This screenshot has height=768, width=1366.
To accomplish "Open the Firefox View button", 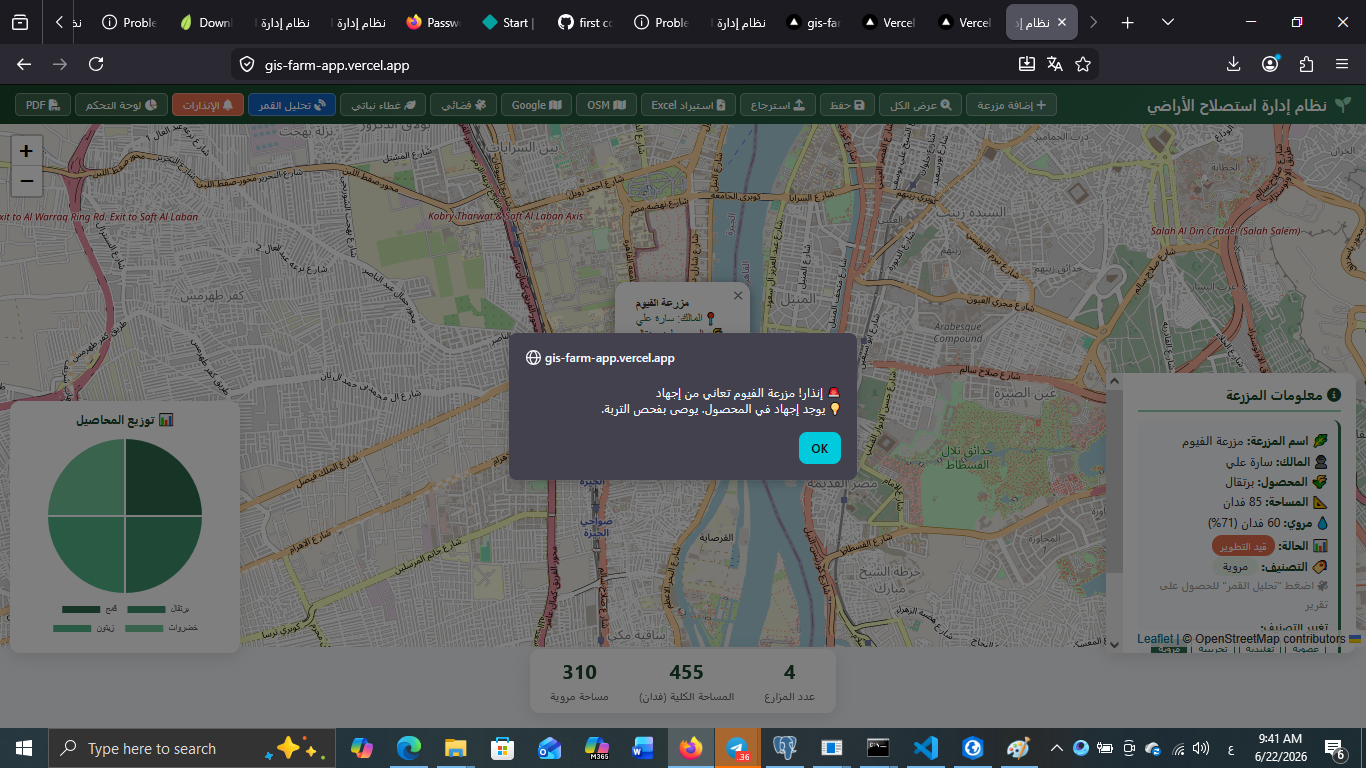I will click(x=20, y=22).
